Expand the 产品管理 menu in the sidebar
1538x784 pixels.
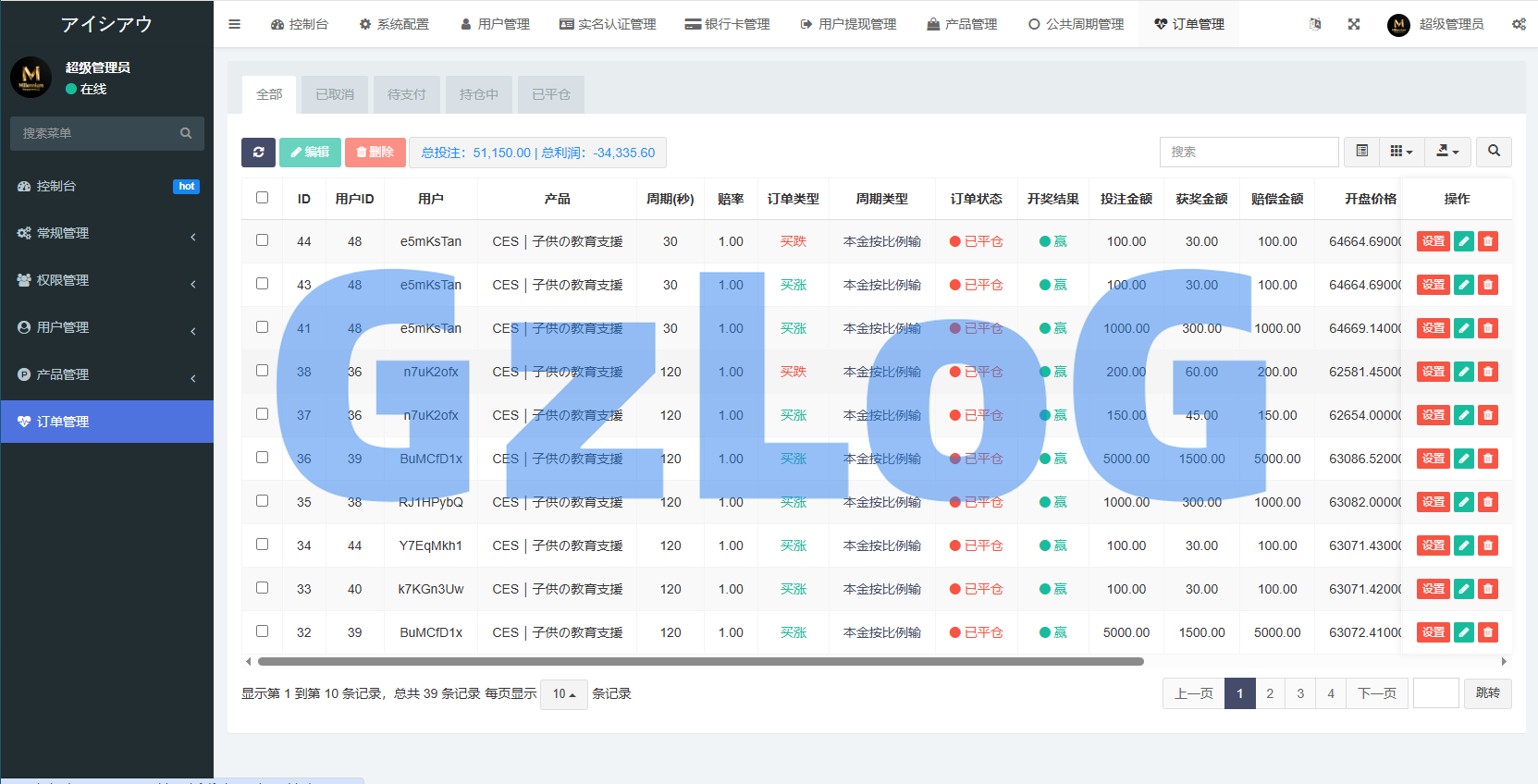(107, 375)
